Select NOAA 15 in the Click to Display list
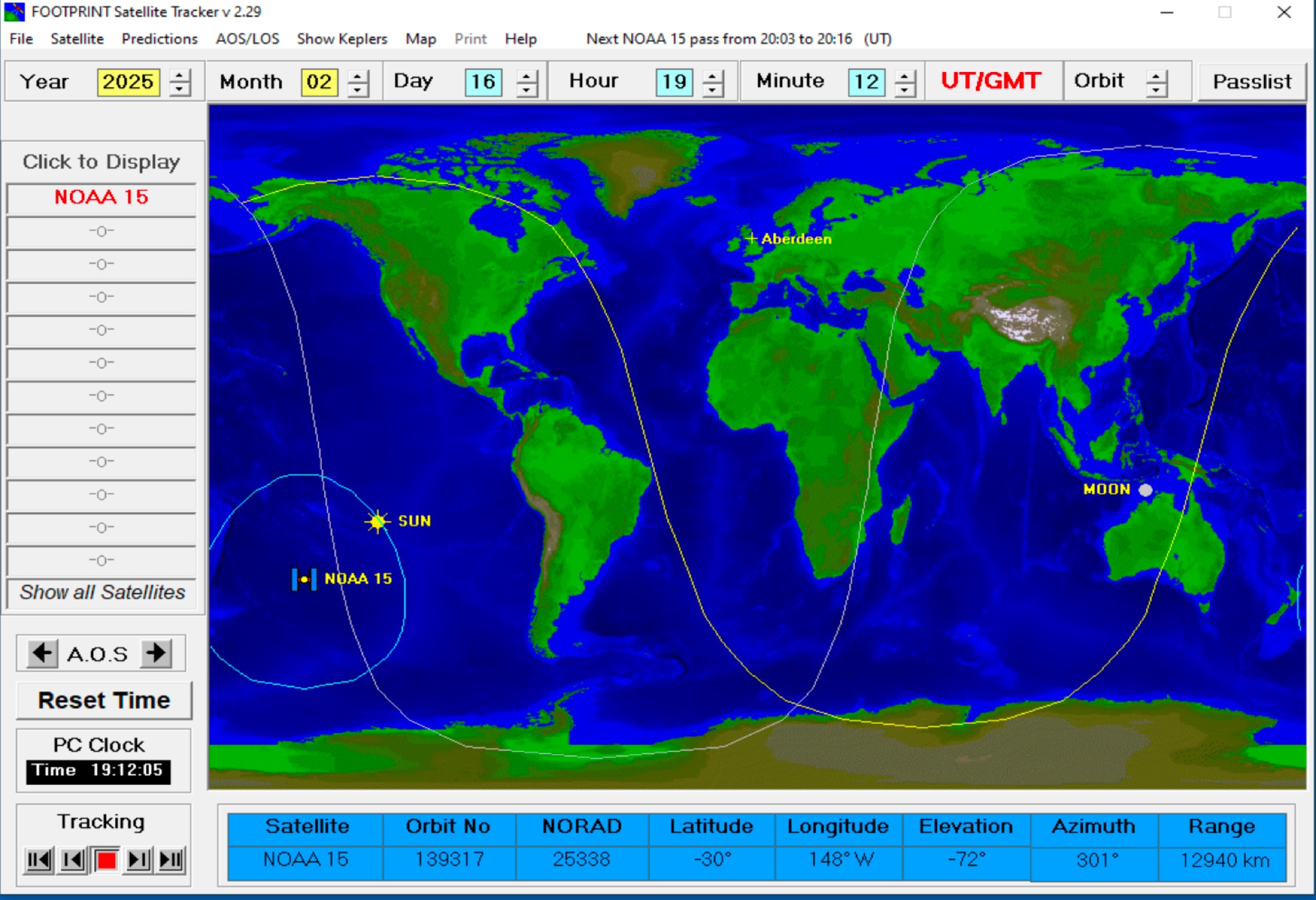 (102, 197)
